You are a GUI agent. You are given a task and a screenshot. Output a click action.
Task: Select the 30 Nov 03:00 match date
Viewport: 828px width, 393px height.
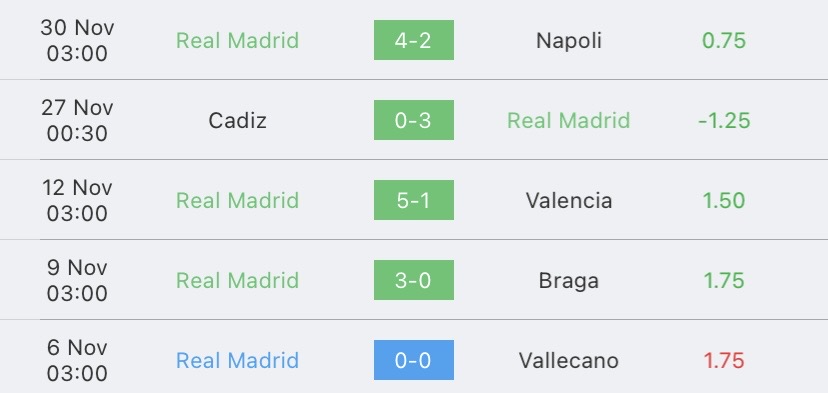point(77,40)
